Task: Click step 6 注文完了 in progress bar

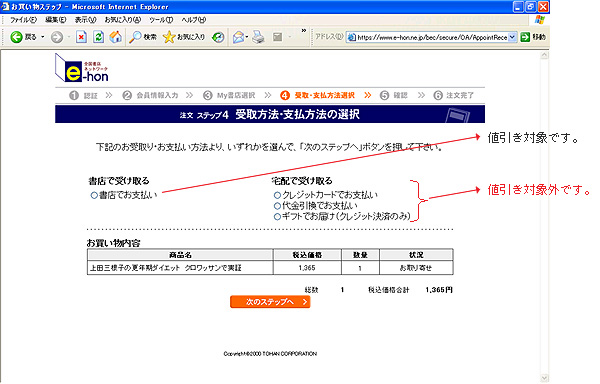Action: click(453, 95)
